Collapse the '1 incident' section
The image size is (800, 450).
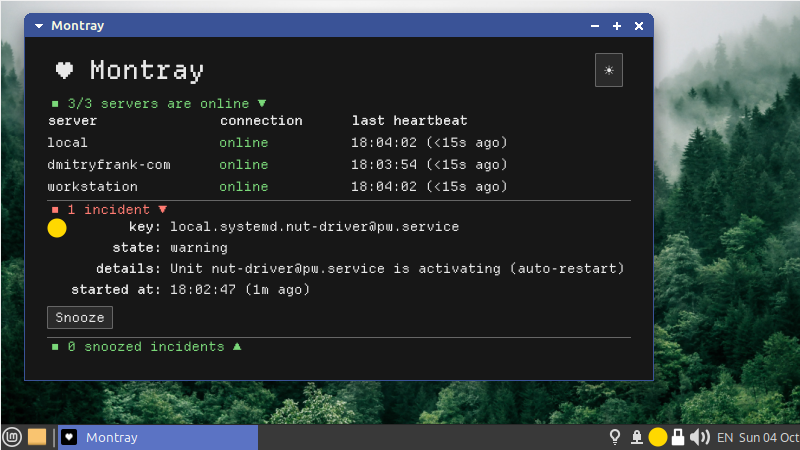pos(163,209)
